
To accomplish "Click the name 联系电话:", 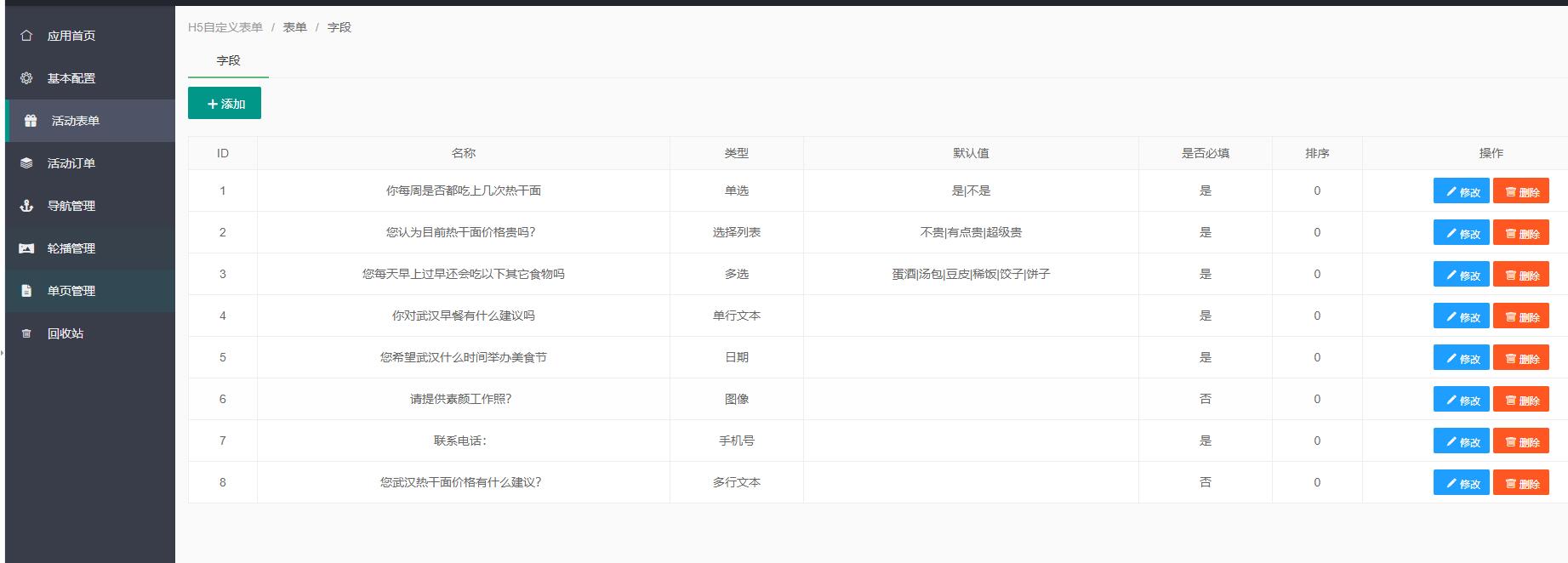I will 460,441.
